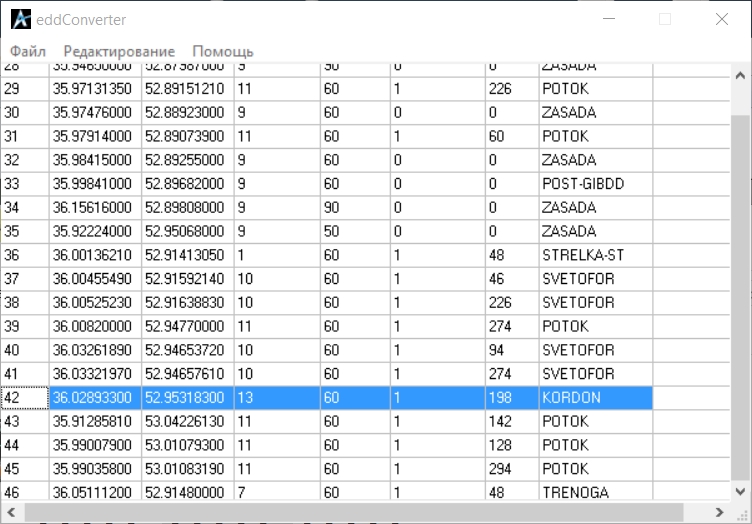Click the vertical scrollbar up arrow
The width and height of the screenshot is (752, 524).
click(x=741, y=76)
